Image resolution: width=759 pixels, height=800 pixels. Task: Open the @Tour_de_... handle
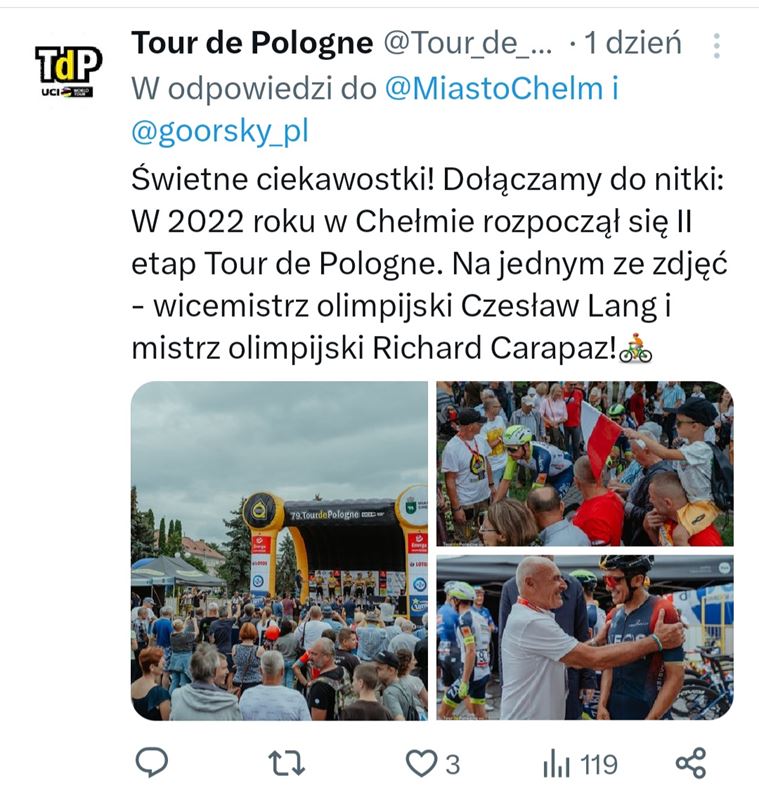(x=468, y=44)
